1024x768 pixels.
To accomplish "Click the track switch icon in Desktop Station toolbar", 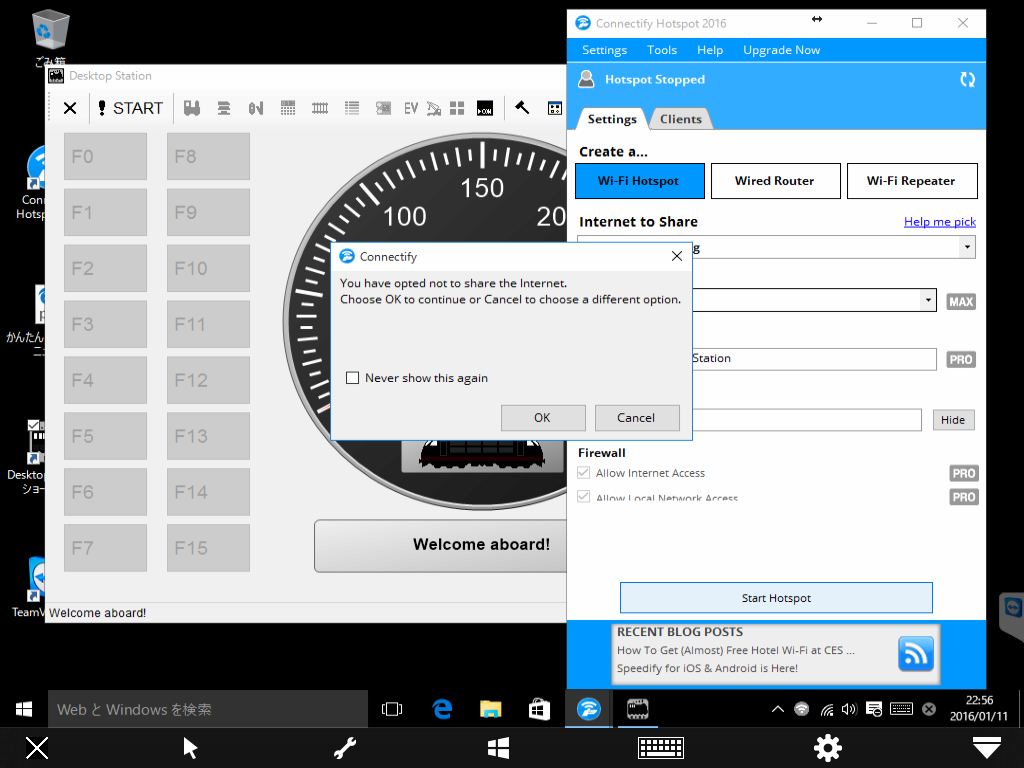I will point(256,108).
